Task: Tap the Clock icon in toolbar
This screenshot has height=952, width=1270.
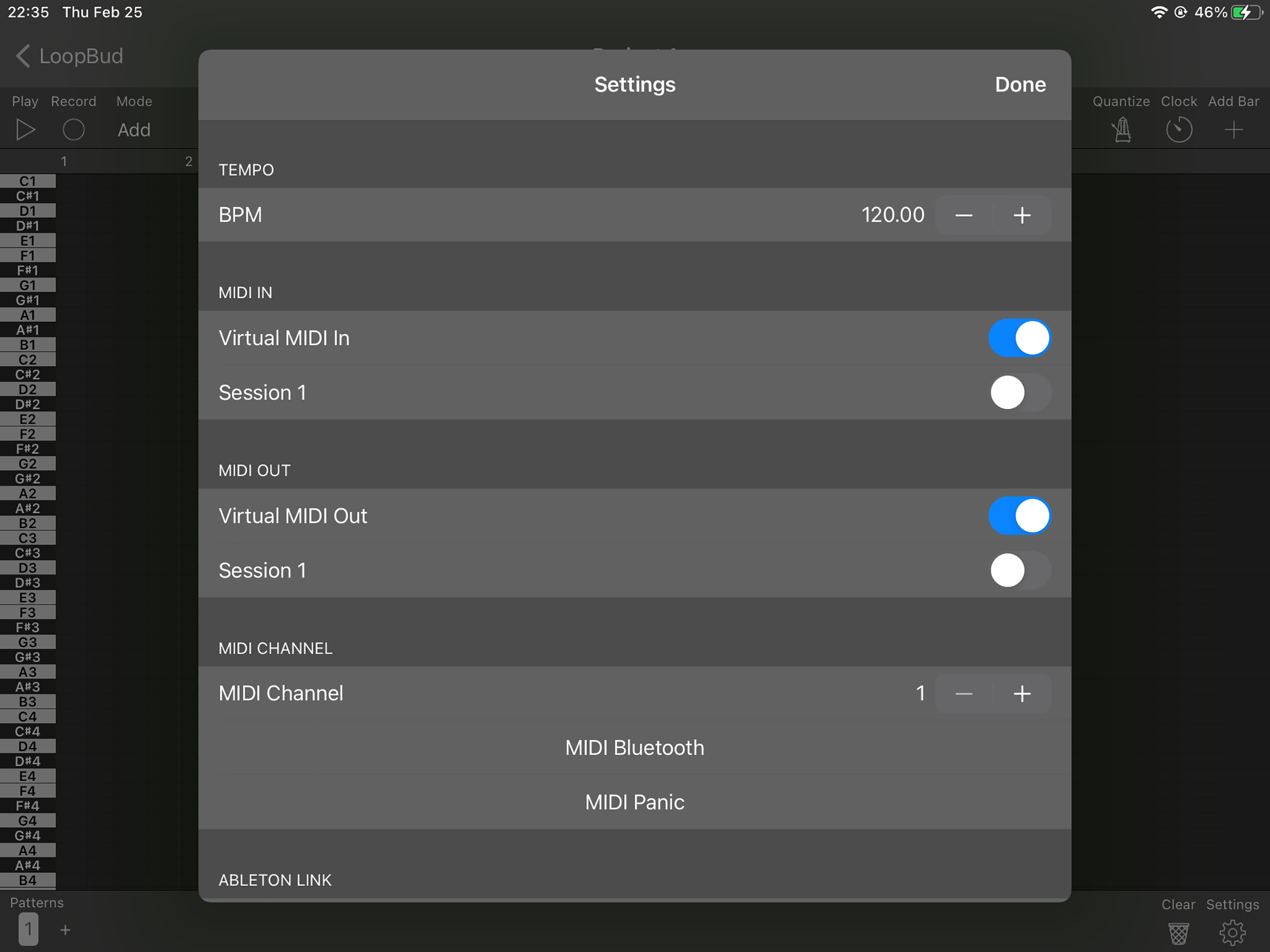Action: click(x=1179, y=130)
